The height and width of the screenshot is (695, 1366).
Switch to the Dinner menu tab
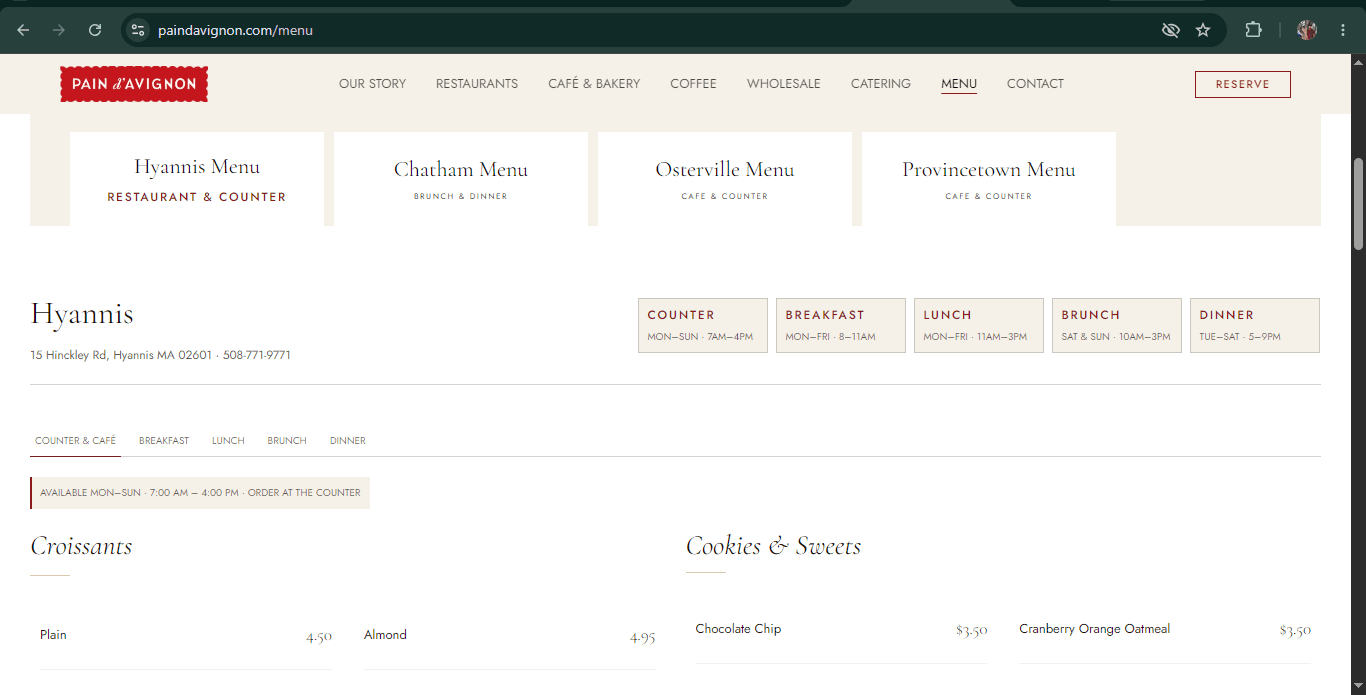pyautogui.click(x=348, y=440)
